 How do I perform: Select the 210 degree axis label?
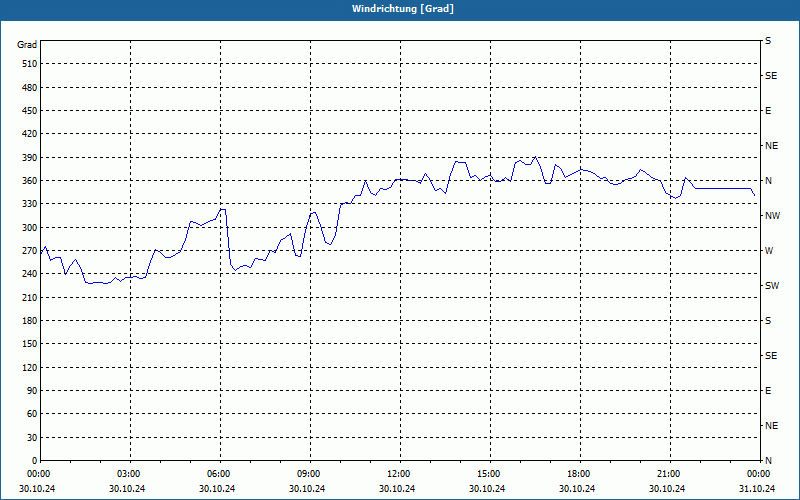click(x=30, y=297)
